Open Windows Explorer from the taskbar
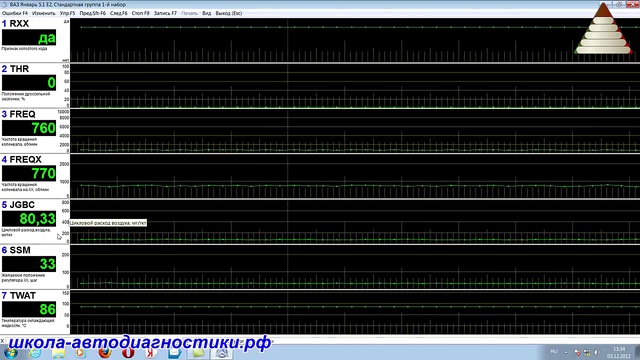640x360 pixels. (58, 353)
